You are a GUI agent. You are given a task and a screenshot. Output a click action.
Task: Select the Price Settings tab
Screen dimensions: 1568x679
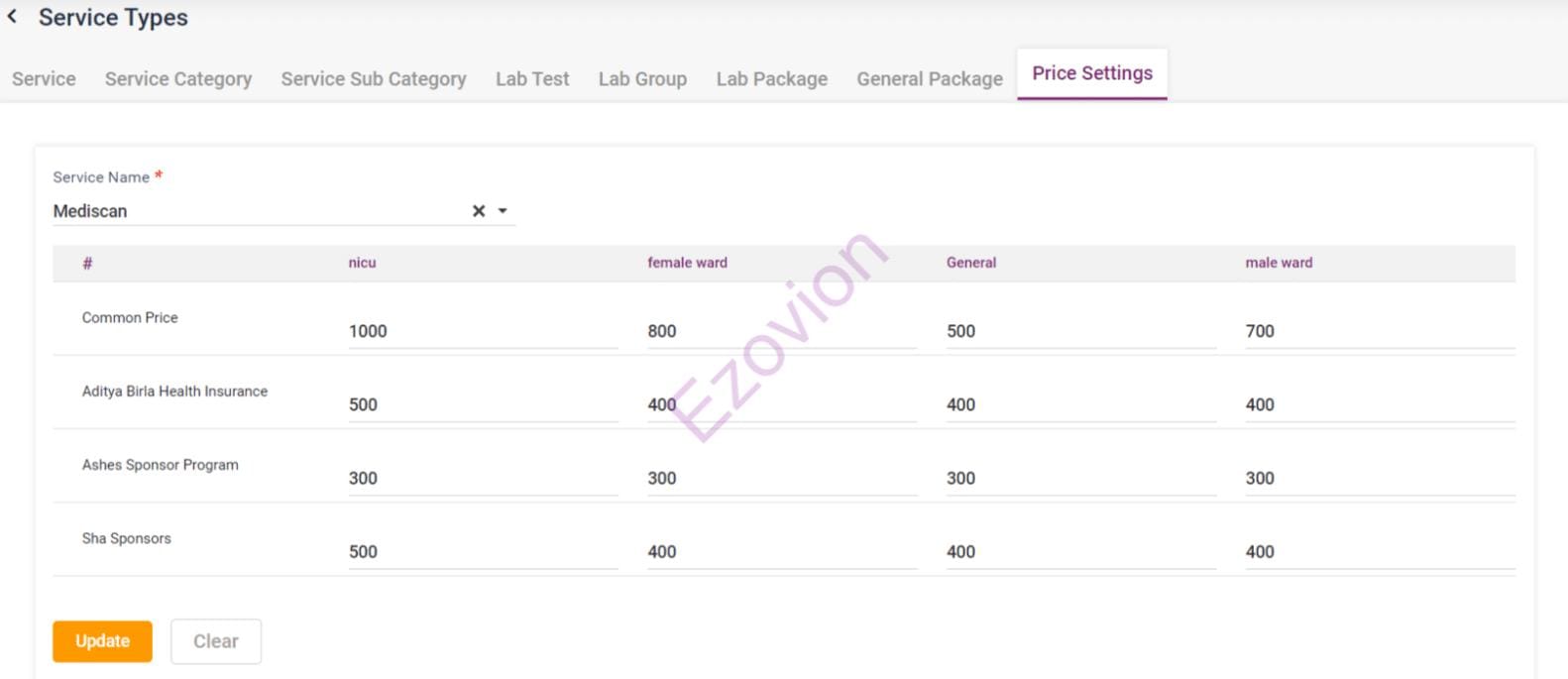[x=1092, y=73]
